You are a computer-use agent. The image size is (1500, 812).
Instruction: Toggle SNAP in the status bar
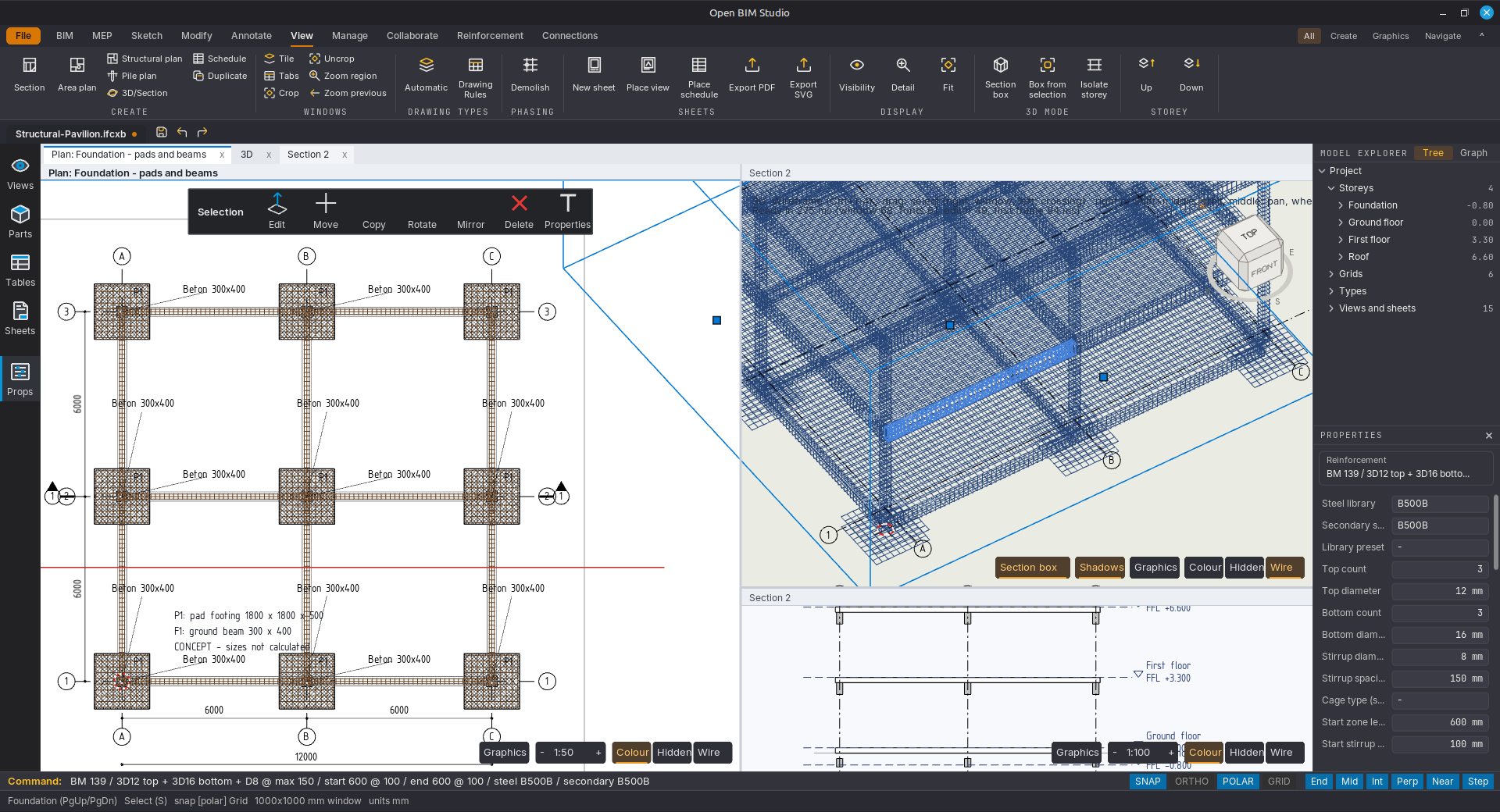[1148, 782]
